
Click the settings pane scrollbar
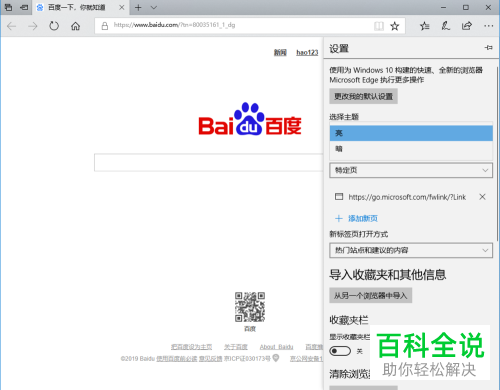(x=498, y=153)
